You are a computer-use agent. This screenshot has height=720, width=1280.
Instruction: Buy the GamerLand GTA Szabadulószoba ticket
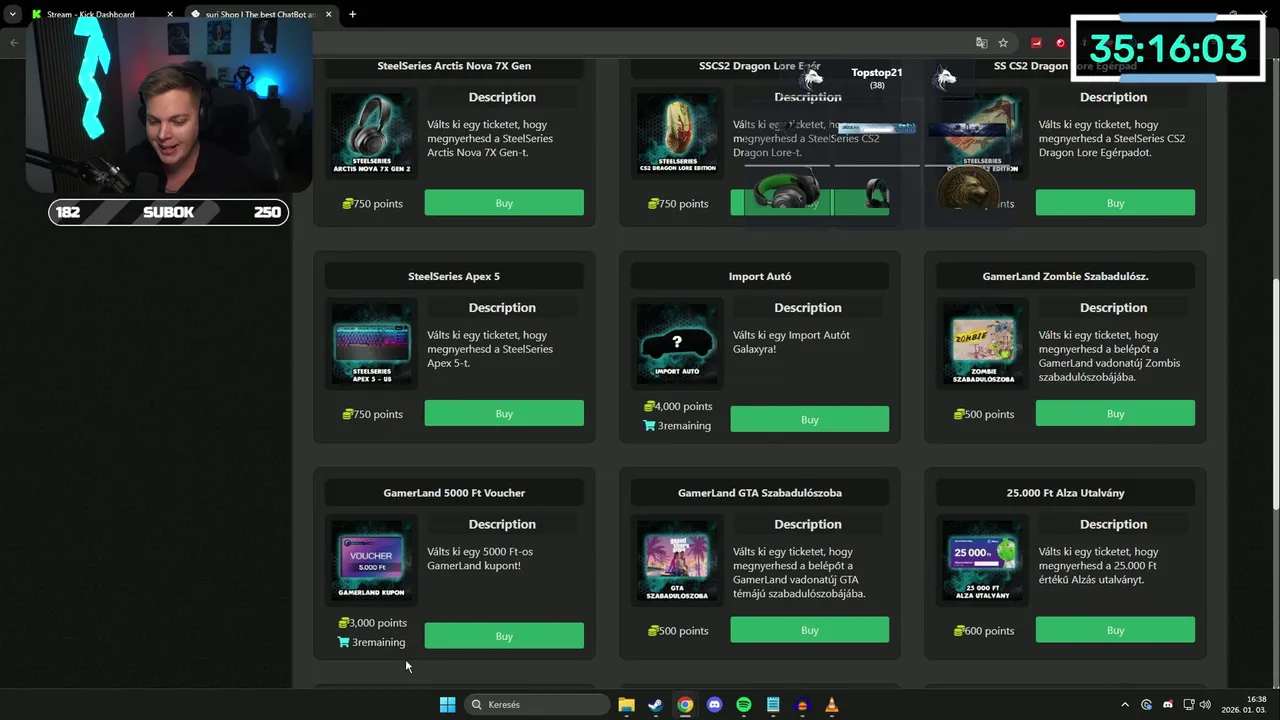tap(809, 630)
